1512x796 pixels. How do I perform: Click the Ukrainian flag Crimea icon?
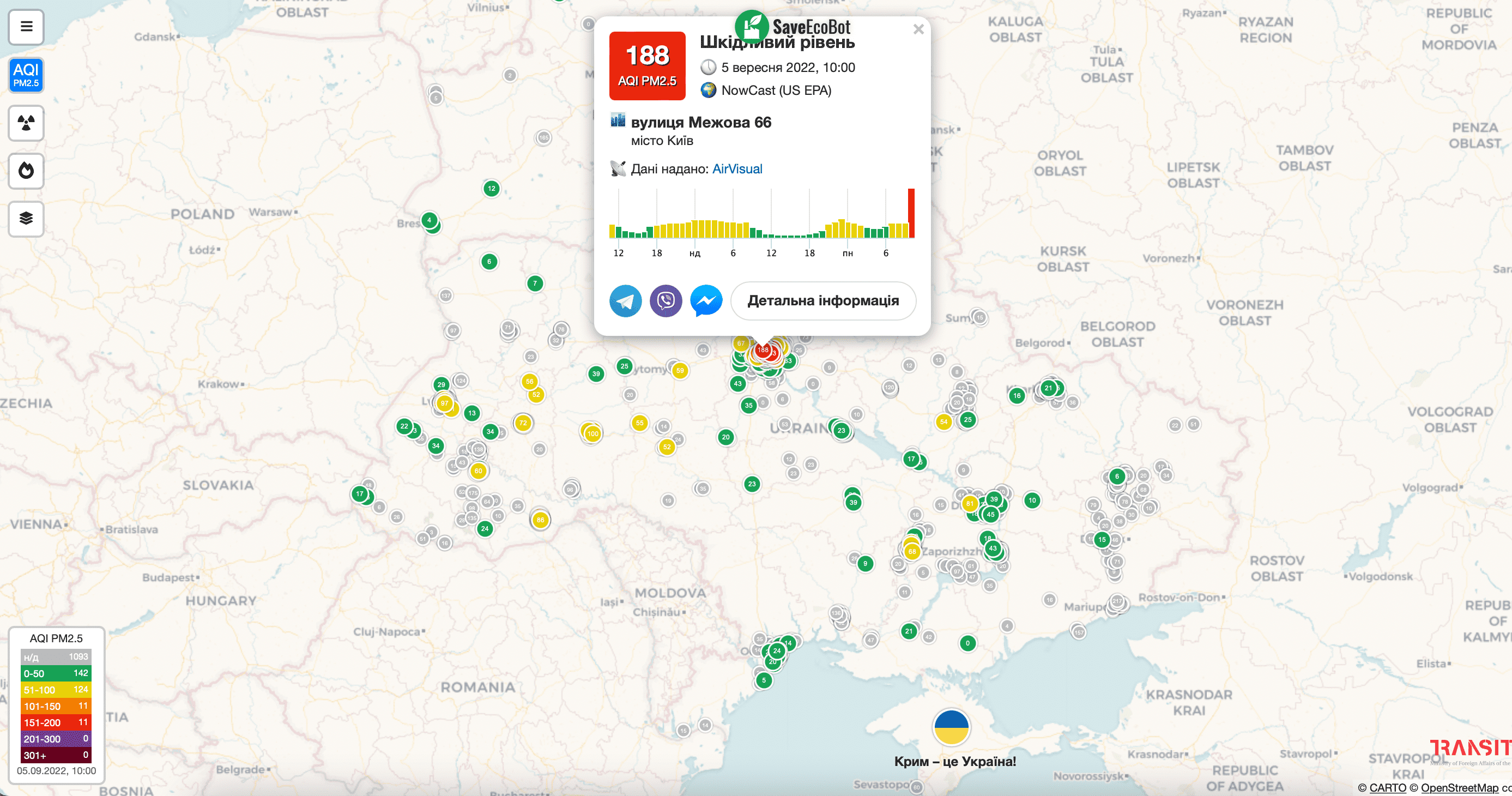pyautogui.click(x=951, y=727)
